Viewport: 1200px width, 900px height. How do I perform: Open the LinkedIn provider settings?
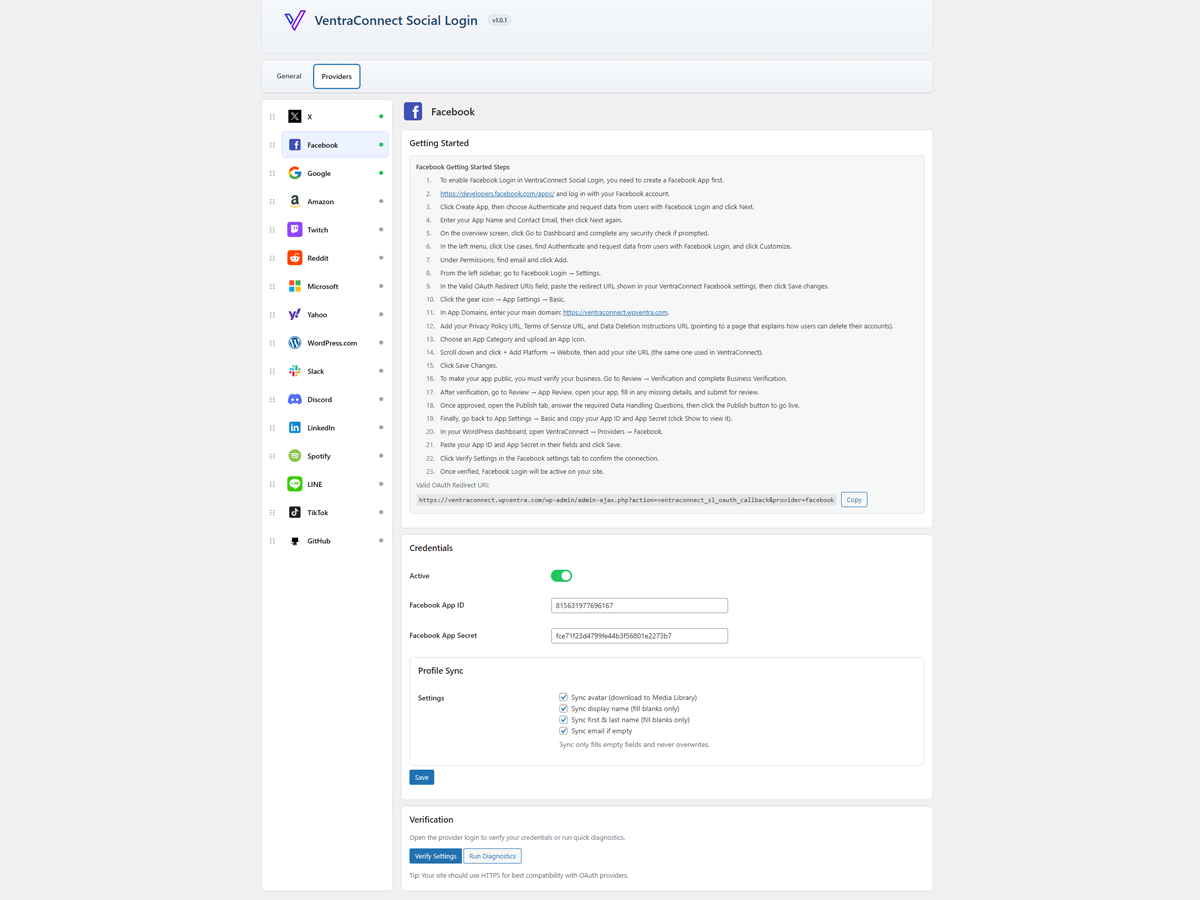click(x=294, y=427)
